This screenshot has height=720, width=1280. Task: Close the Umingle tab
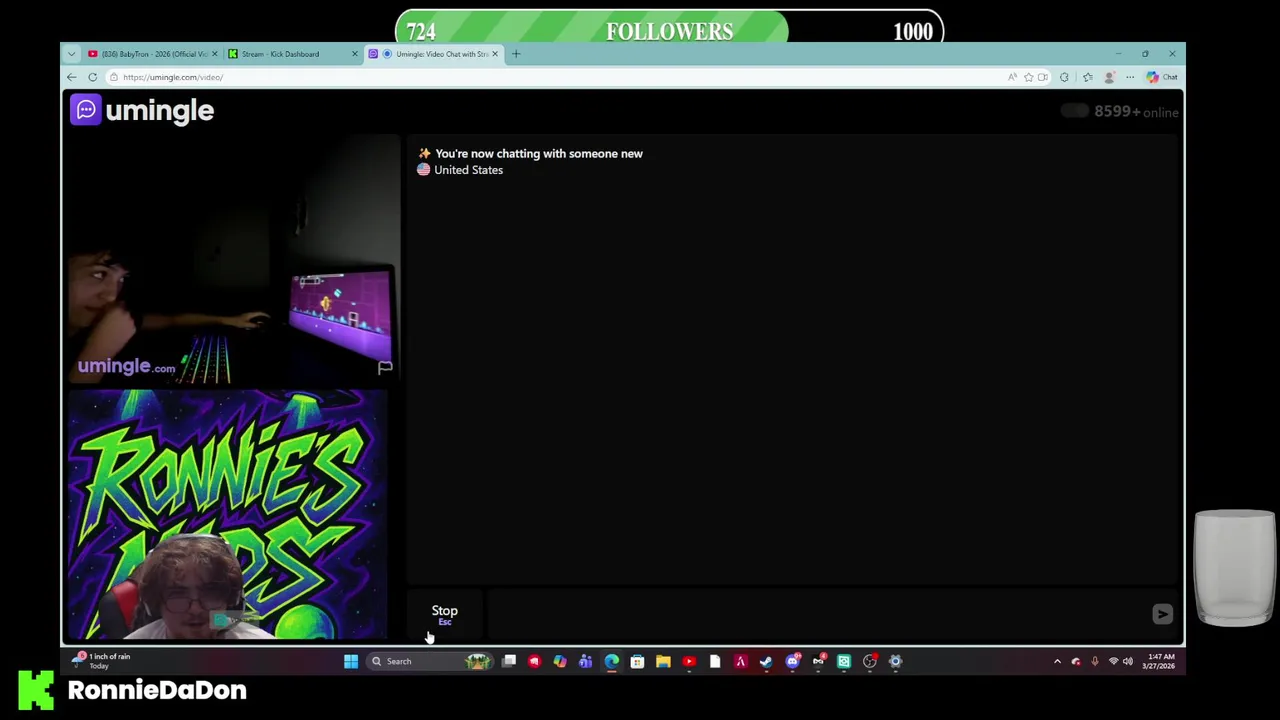(x=494, y=54)
